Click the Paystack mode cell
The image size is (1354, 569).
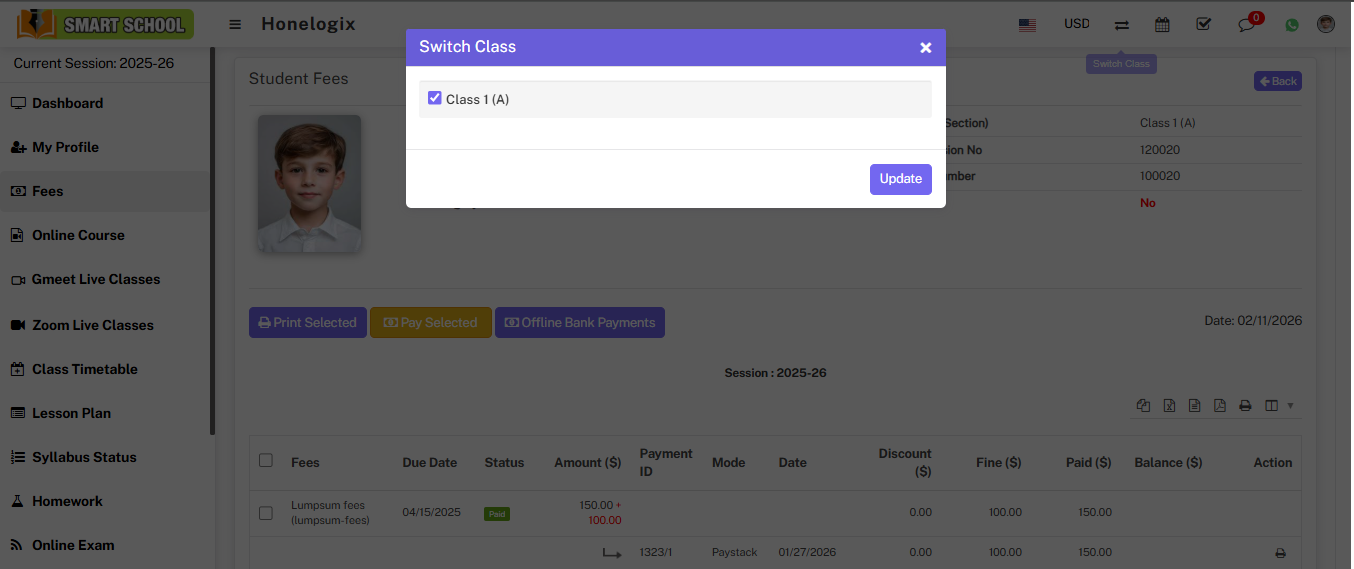coord(735,552)
